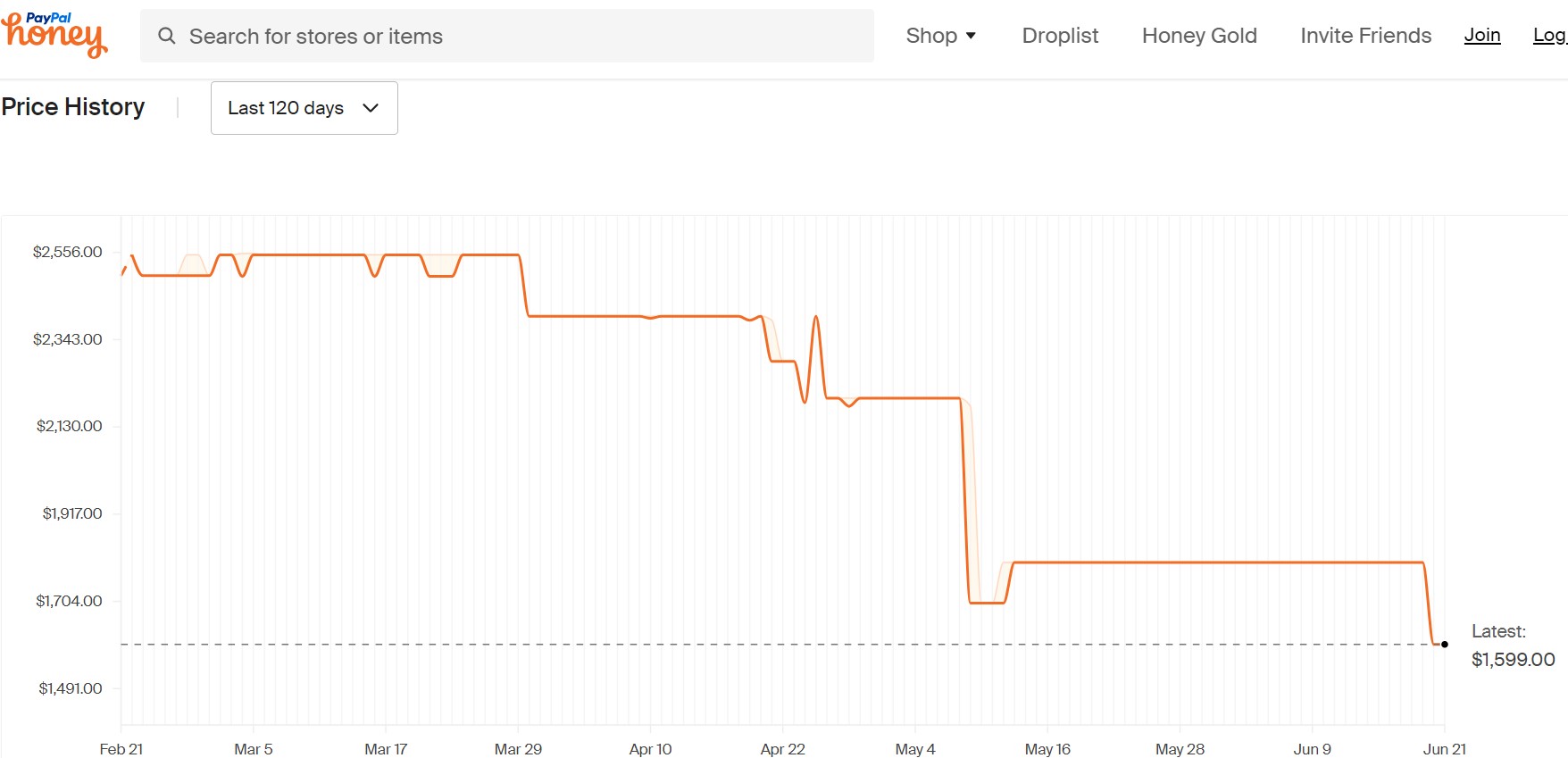Screen dimensions: 1568x758
Task: Click the Price History heading
Action: tap(73, 107)
